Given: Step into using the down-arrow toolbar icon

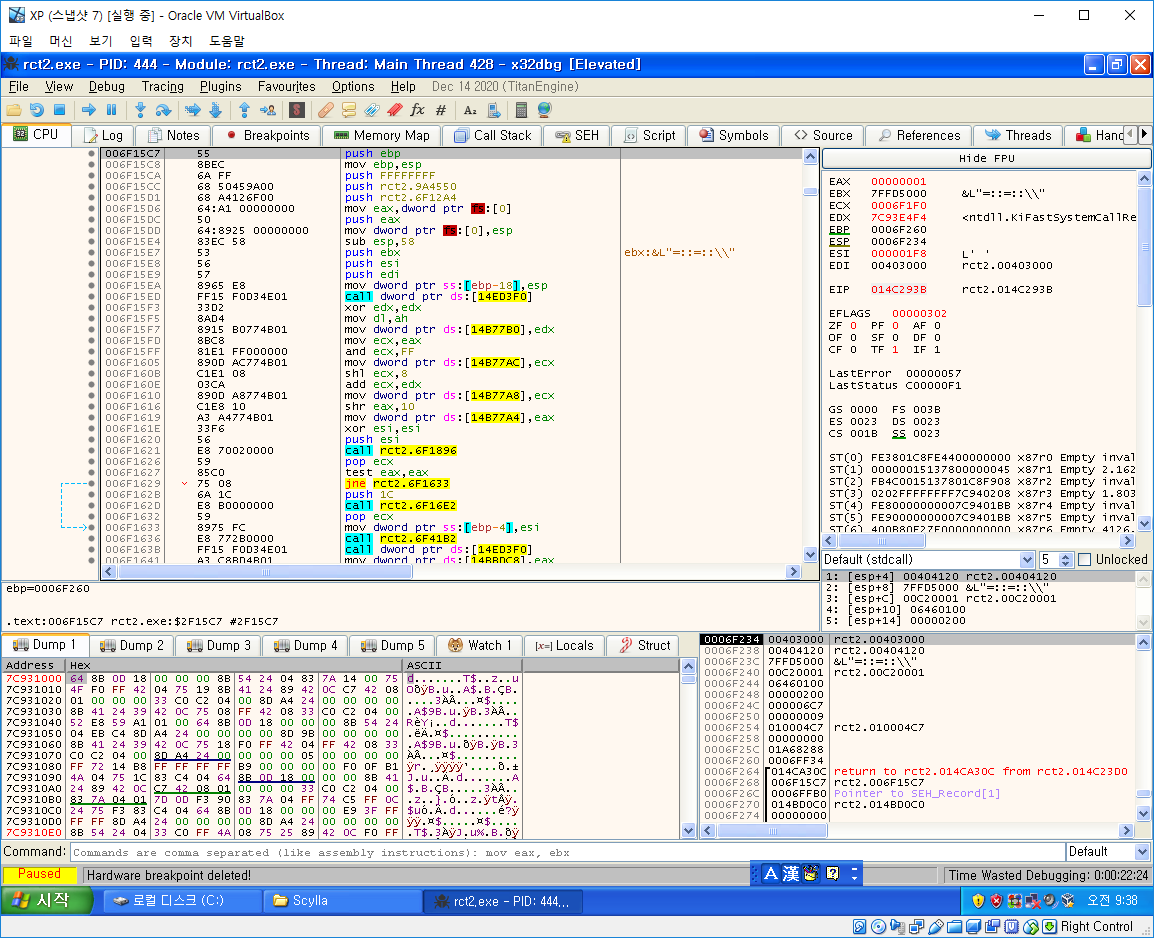Looking at the screenshot, I should pos(140,110).
